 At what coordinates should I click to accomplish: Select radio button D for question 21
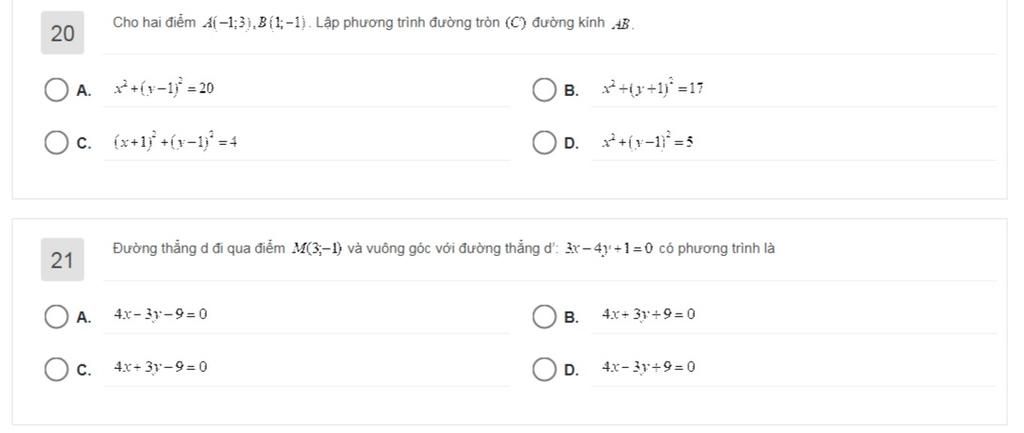543,369
